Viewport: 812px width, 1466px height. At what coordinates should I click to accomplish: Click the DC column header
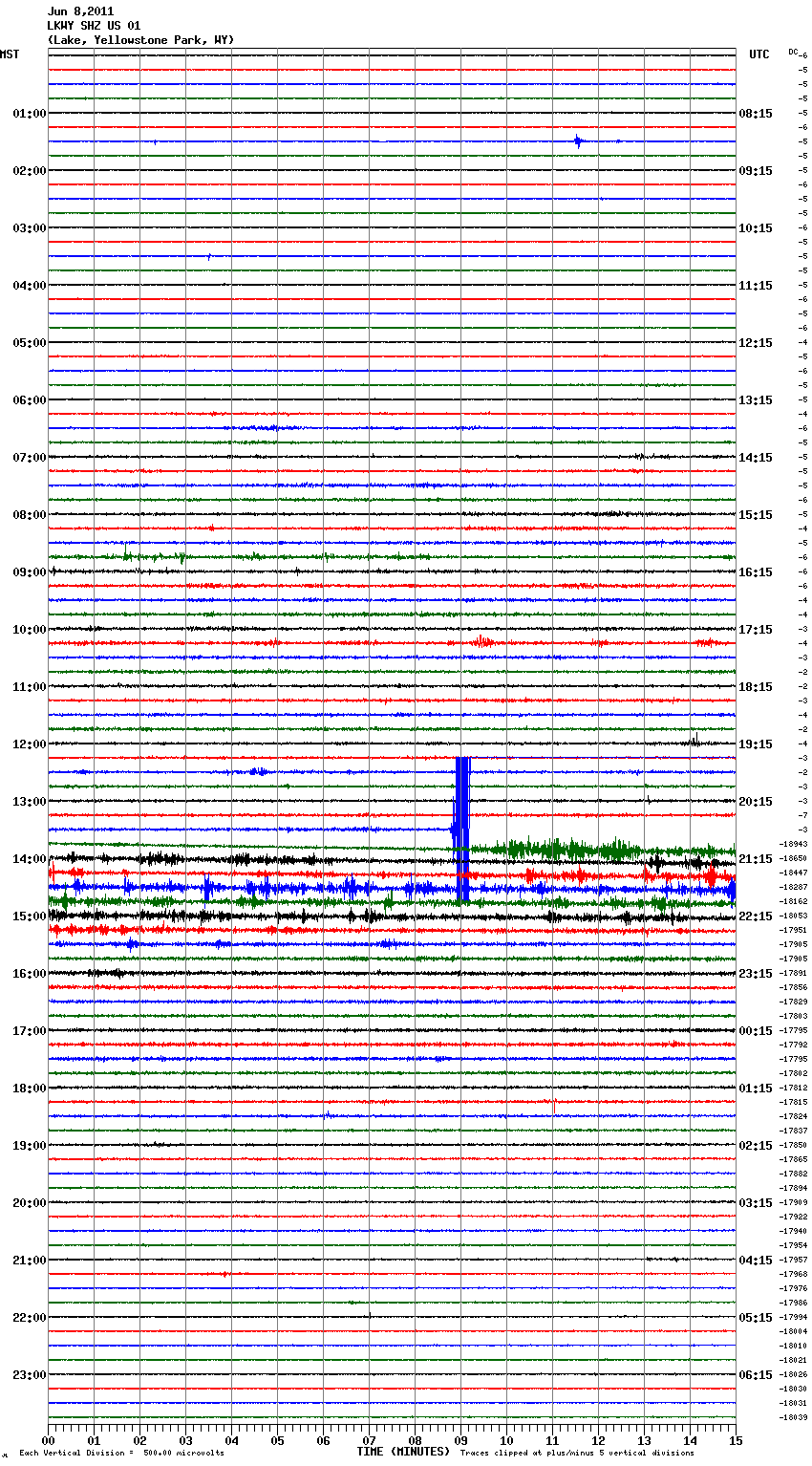click(x=794, y=52)
